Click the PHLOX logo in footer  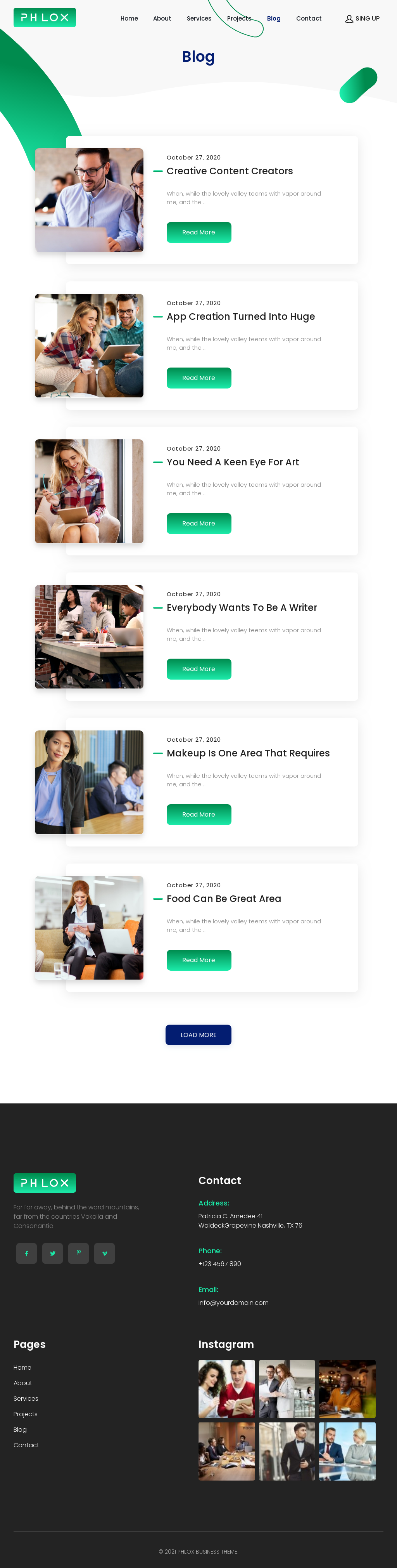(45, 1183)
